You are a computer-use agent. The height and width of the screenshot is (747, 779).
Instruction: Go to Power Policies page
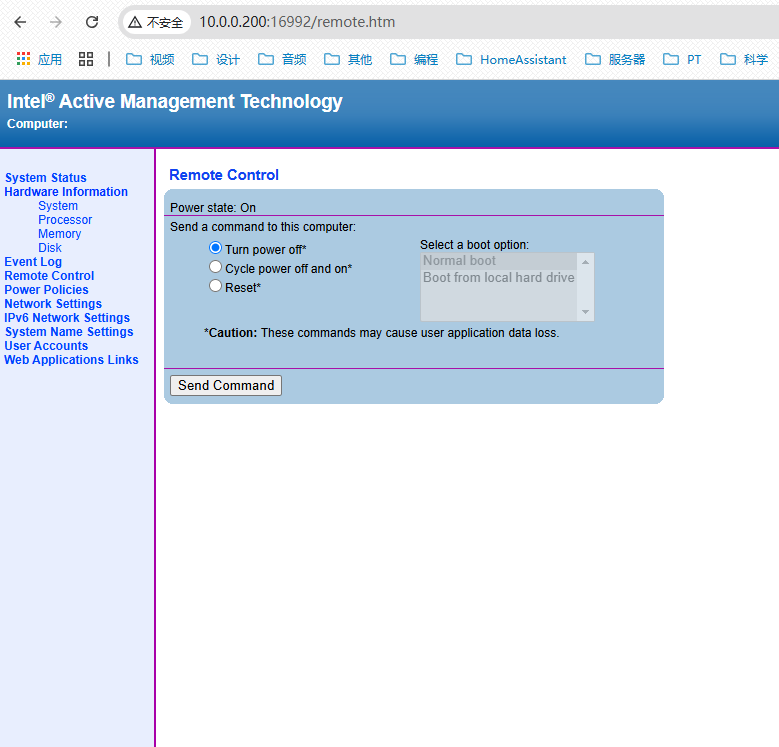pyautogui.click(x=46, y=290)
